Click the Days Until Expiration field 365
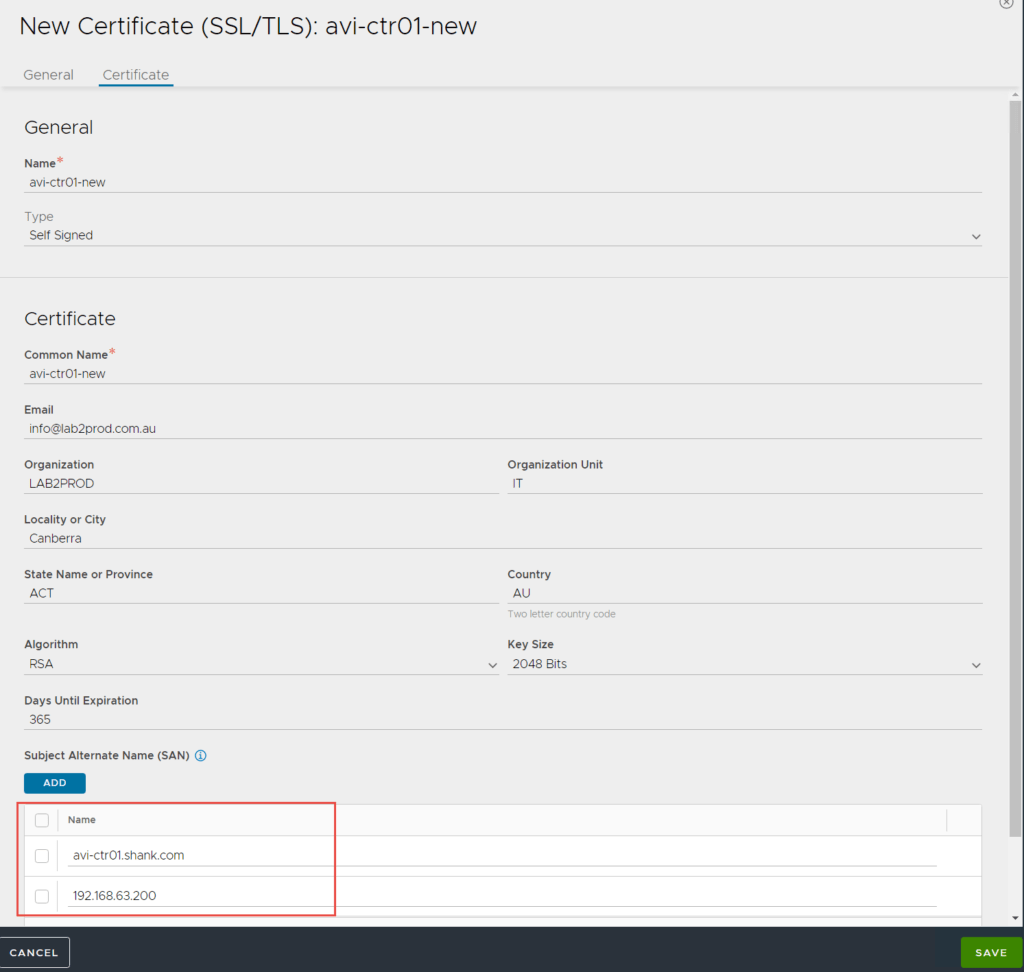 (x=503, y=719)
